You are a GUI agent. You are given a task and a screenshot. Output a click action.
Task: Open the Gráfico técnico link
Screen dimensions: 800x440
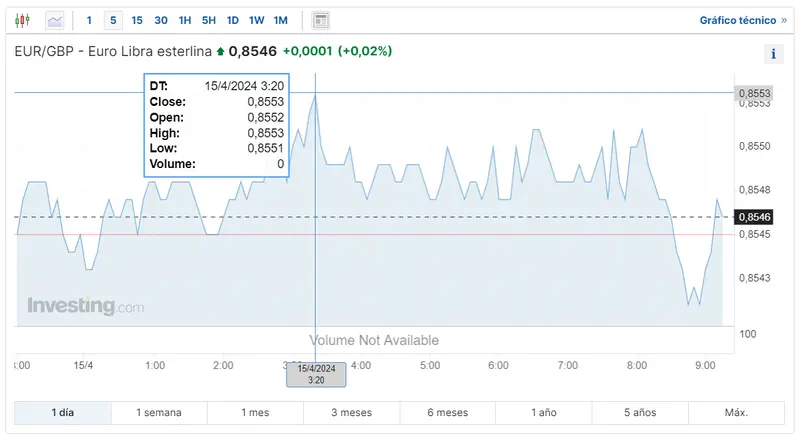(x=743, y=20)
